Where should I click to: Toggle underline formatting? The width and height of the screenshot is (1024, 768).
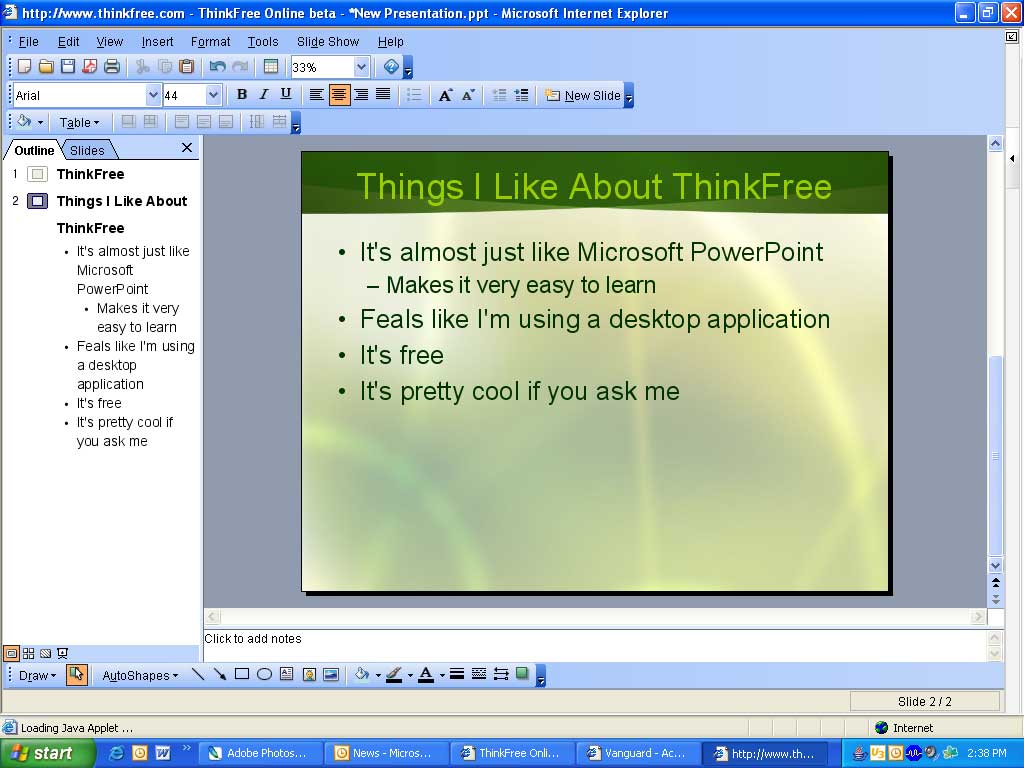287,95
